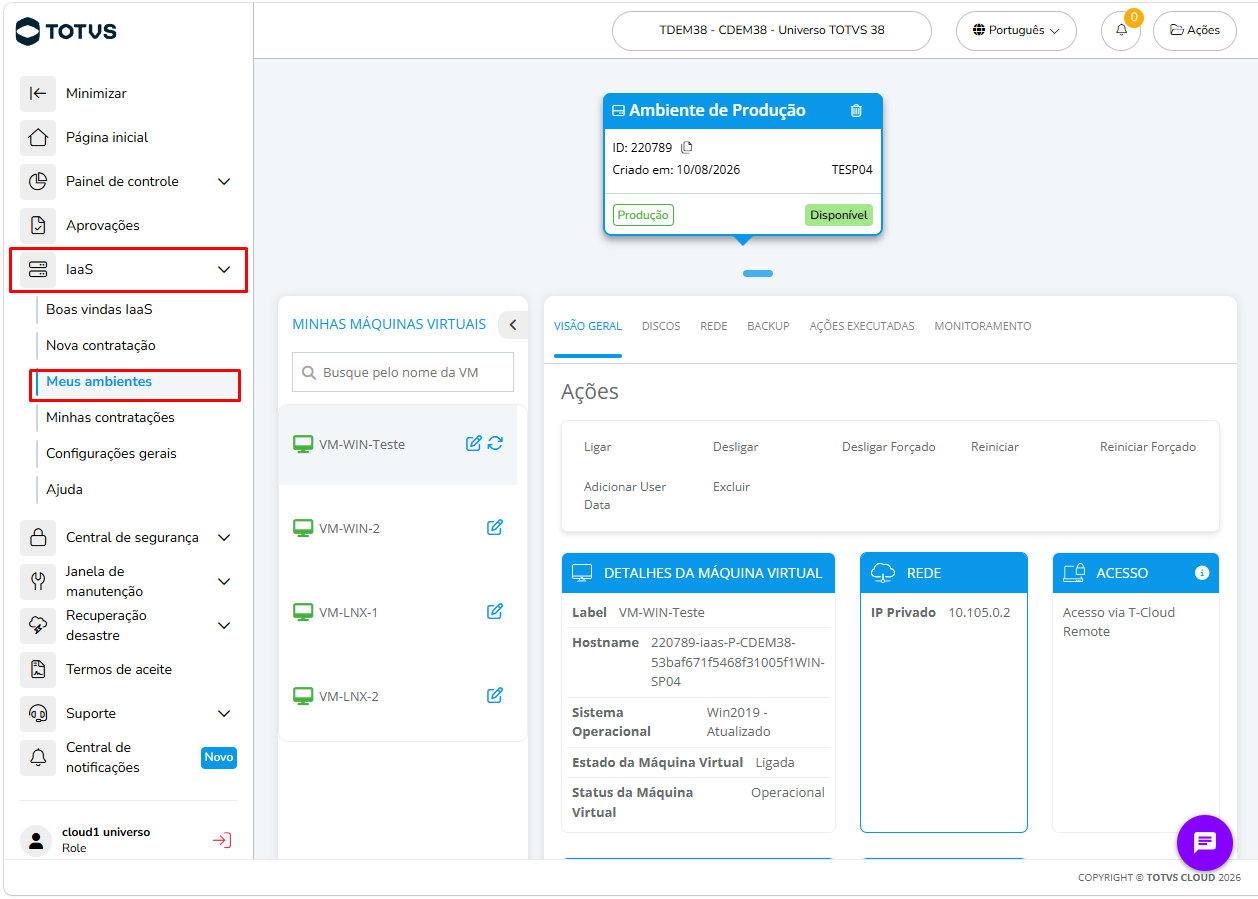Switch to the Rede tab
This screenshot has width=1258, height=899.
point(714,326)
